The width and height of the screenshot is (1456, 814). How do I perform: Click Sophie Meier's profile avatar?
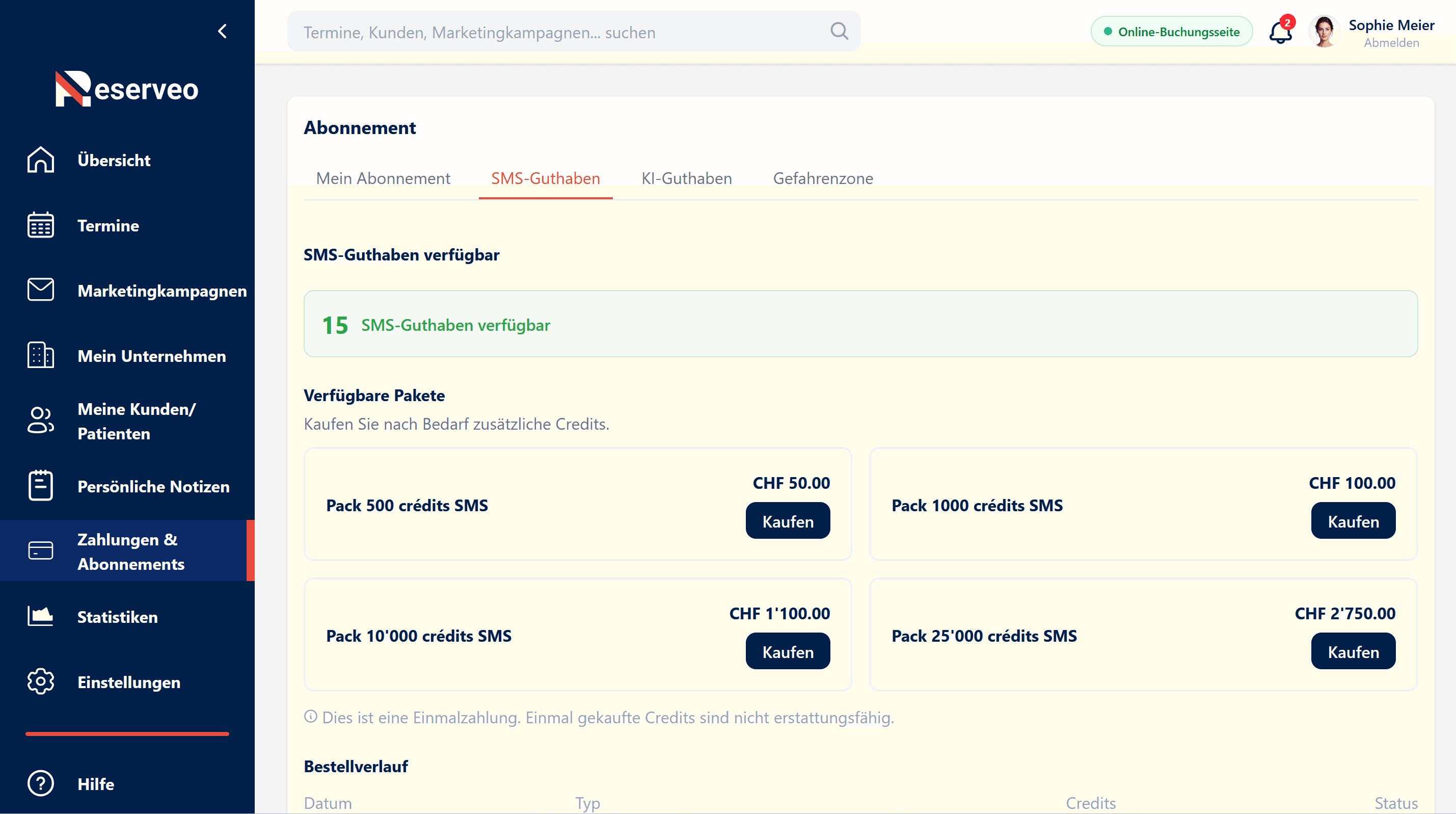click(x=1324, y=32)
